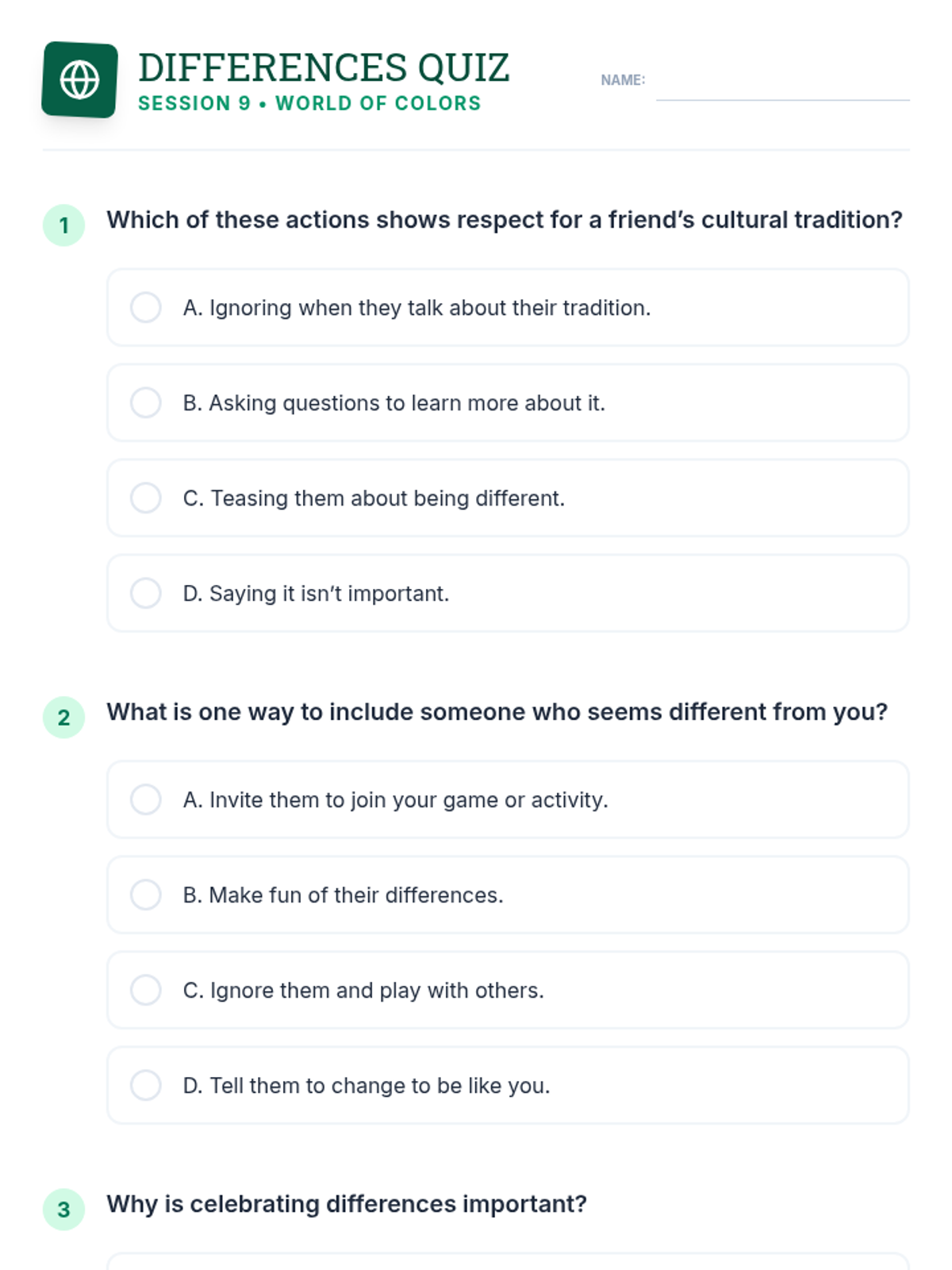Click question number 3 badge
The image size is (952, 1270).
pyautogui.click(x=63, y=1210)
